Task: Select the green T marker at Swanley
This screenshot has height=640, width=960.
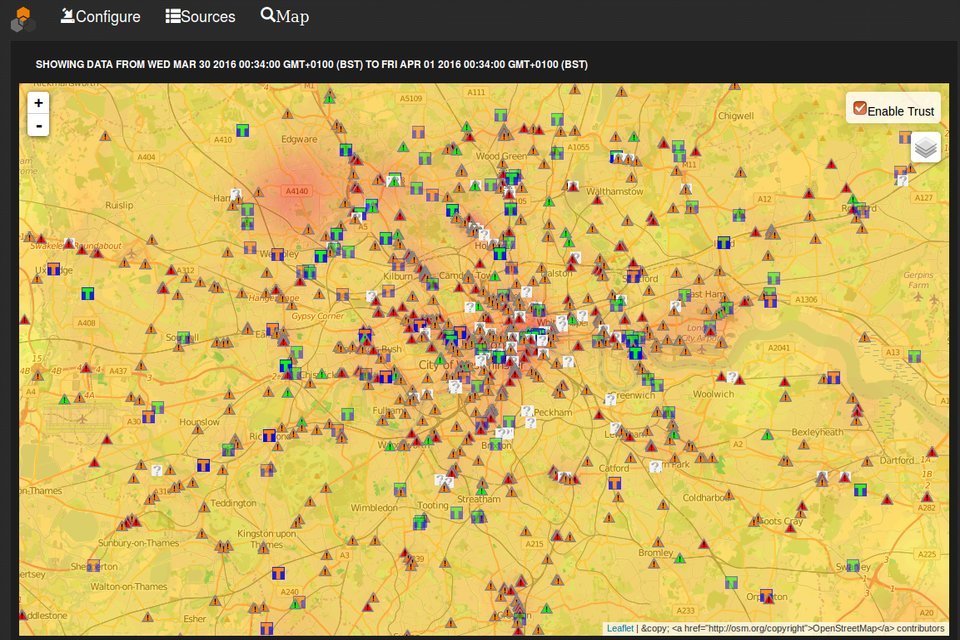Action: point(853,565)
